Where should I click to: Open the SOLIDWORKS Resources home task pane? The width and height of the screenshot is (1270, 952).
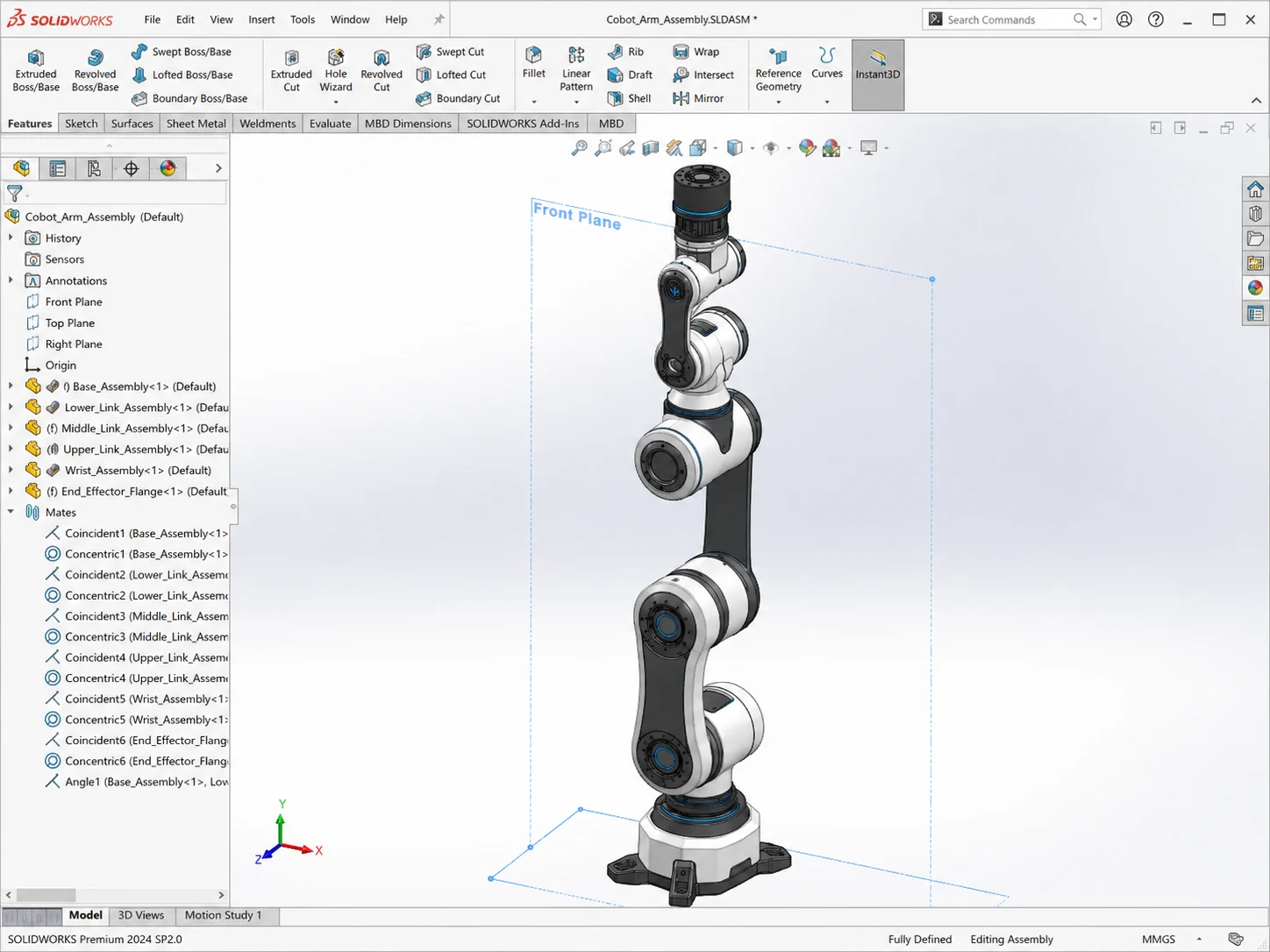pyautogui.click(x=1255, y=188)
